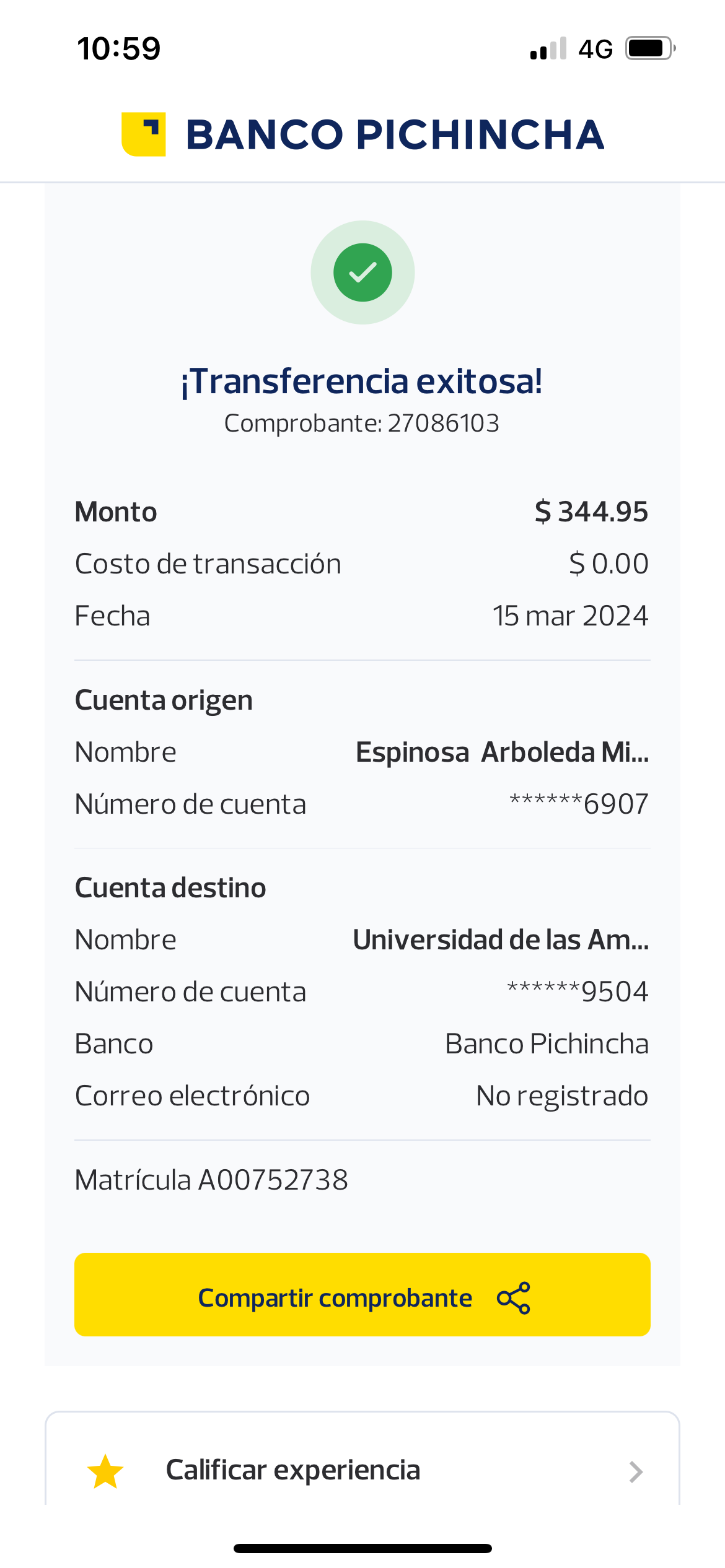Screen dimensions: 725x1568
Task: Tap destination account number ending 9504
Action: 578,992
